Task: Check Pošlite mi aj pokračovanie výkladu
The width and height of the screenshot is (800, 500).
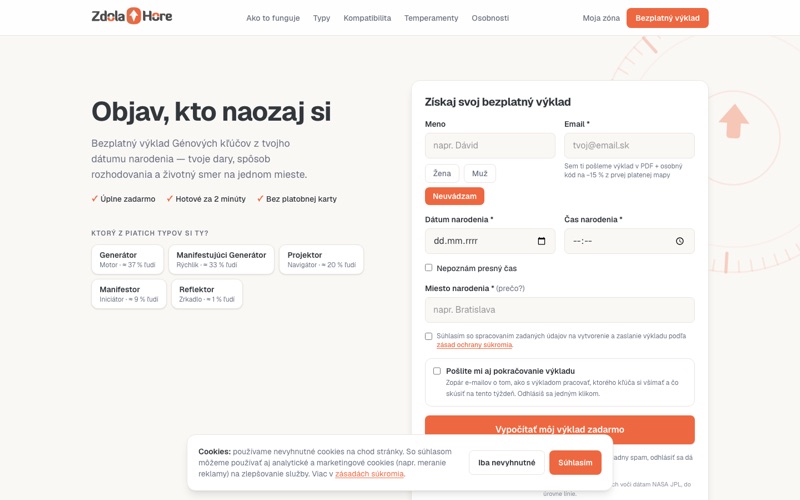Action: pos(437,371)
